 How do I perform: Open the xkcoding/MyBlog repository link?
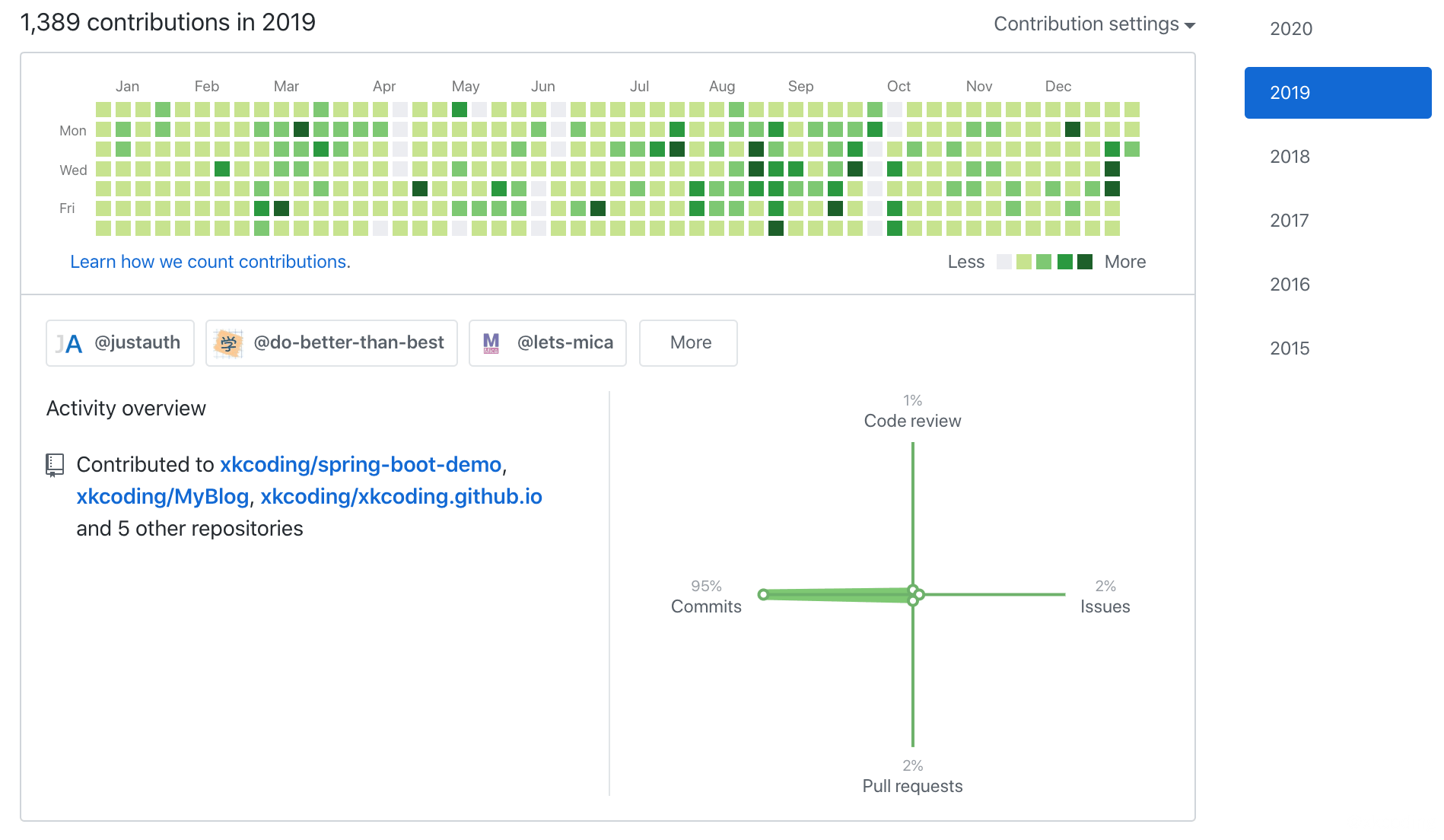pyautogui.click(x=163, y=497)
